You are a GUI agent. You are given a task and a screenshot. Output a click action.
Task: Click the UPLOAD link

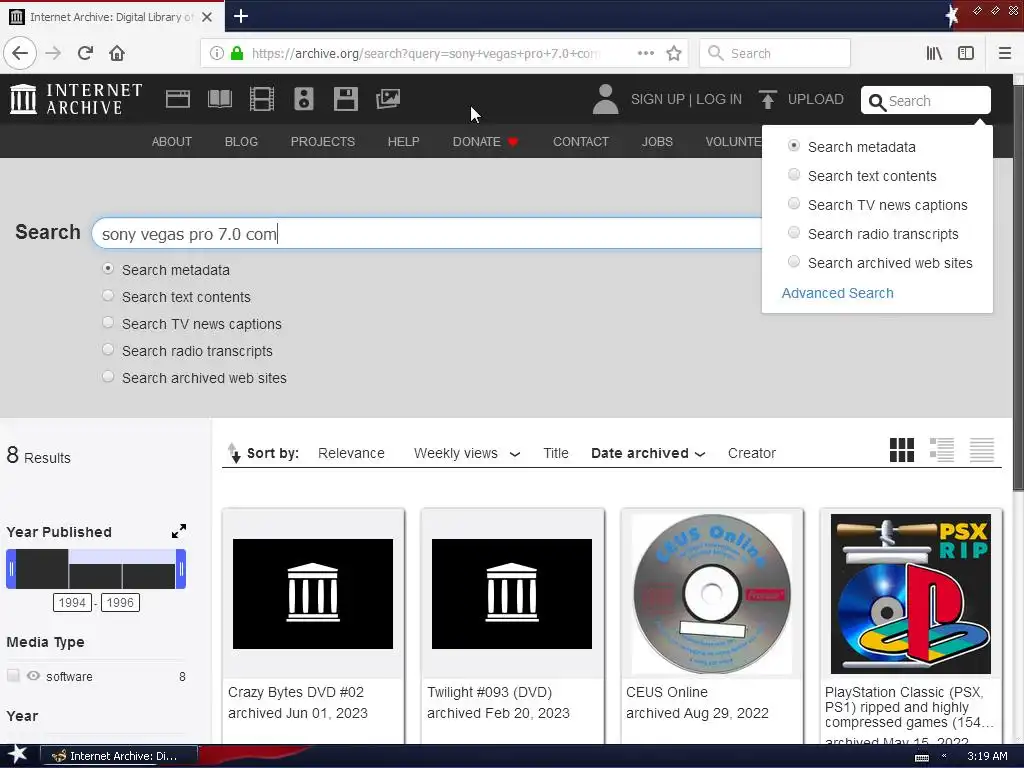click(x=816, y=99)
